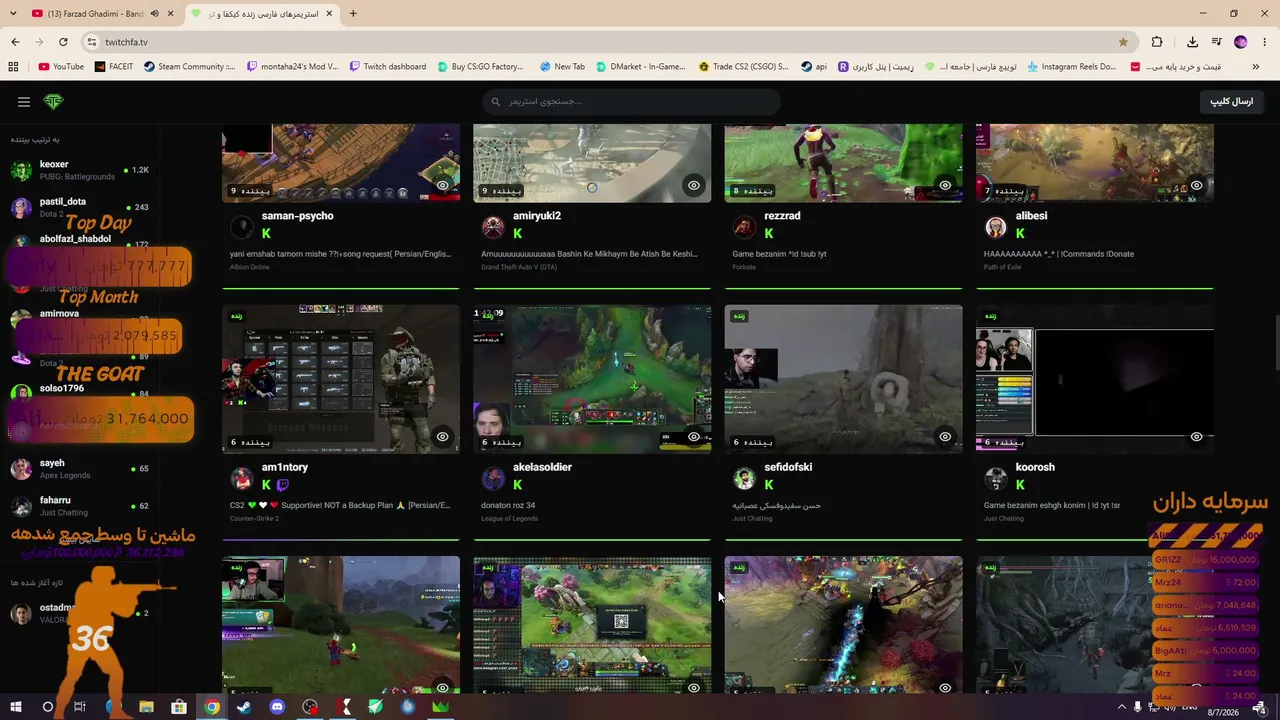
Task: Bookmark this page with the star
Action: point(1123,42)
